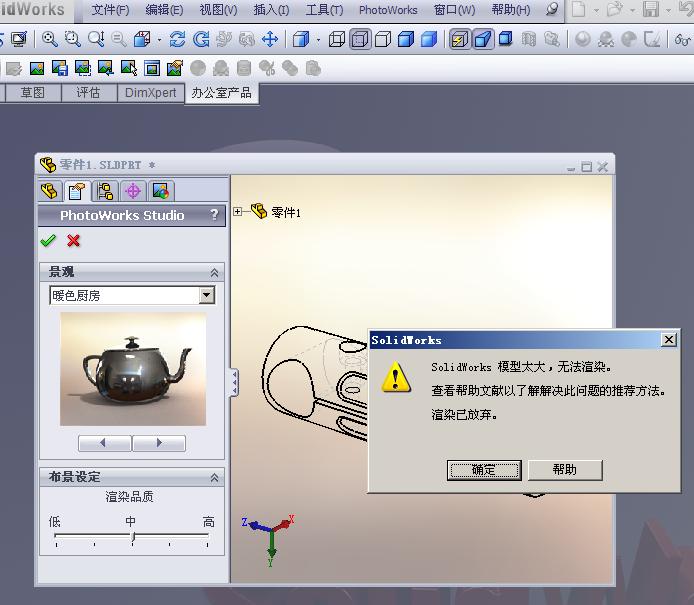The width and height of the screenshot is (694, 605).
Task: Switch to the 办公室产品 tab
Action: click(221, 93)
